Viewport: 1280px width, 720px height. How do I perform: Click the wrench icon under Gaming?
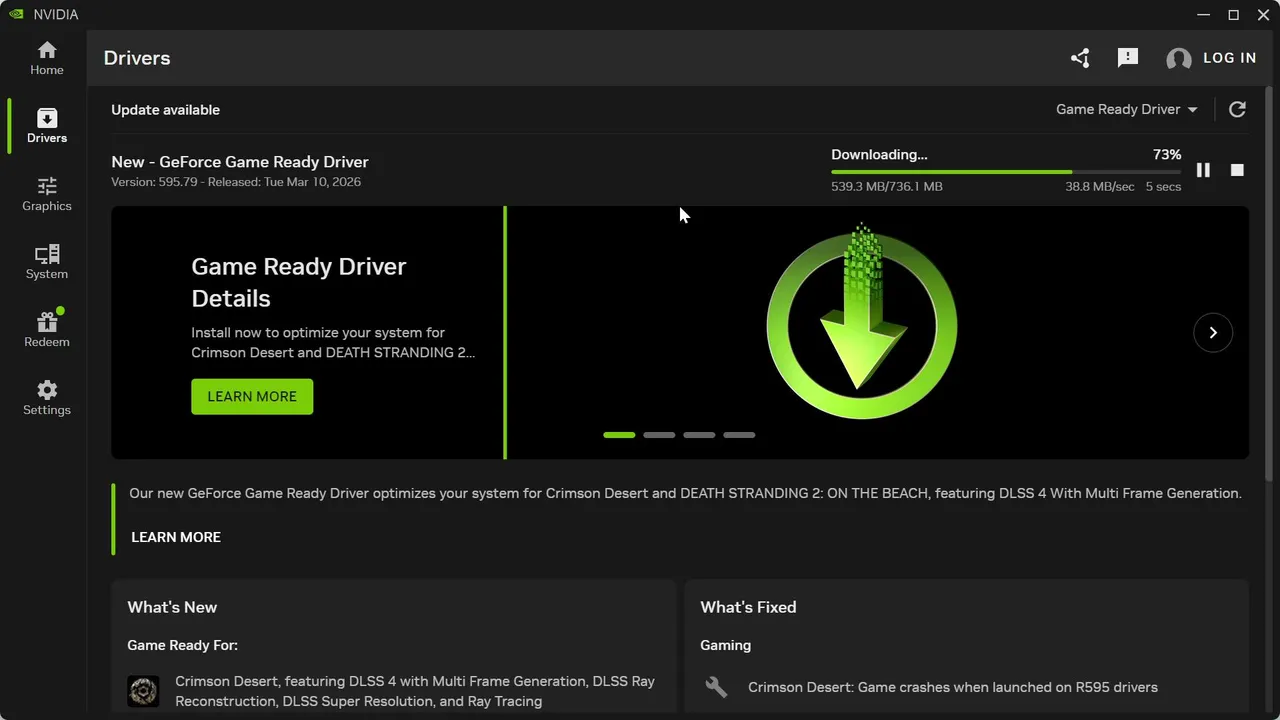716,687
